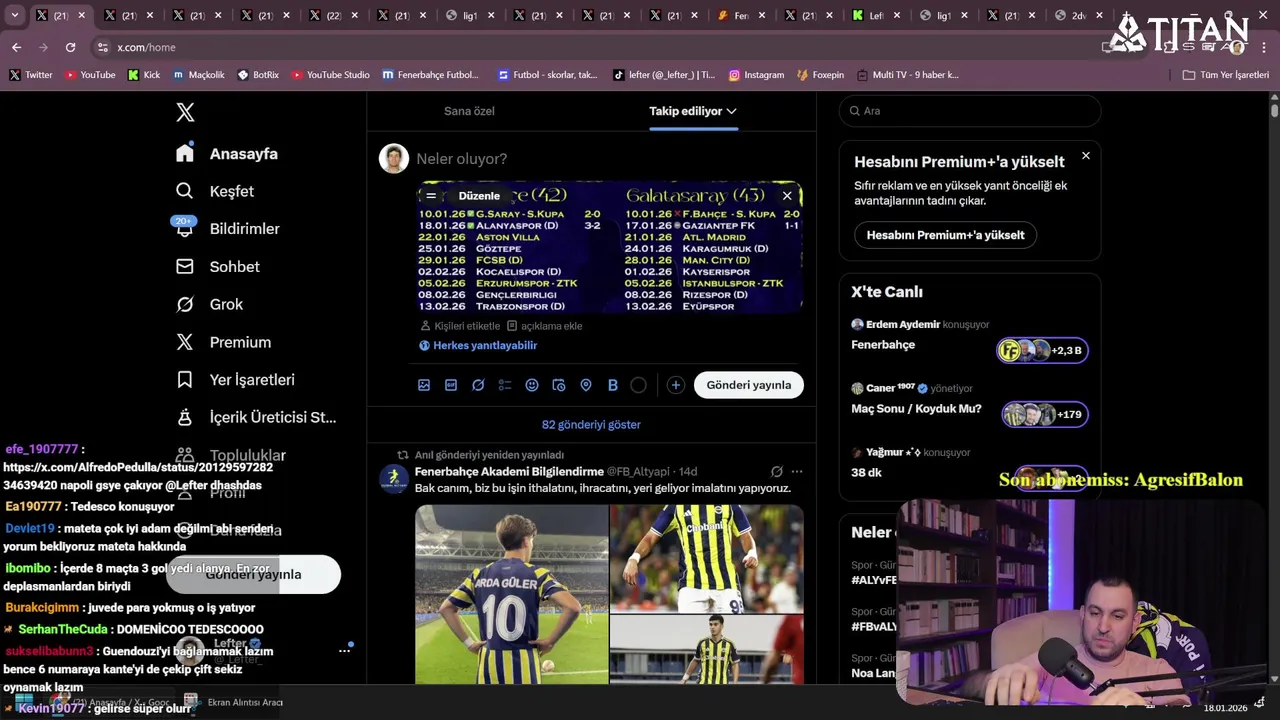Screen dimensions: 1280x720
Task: Open the Foxepin bookmark
Action: coord(820,75)
